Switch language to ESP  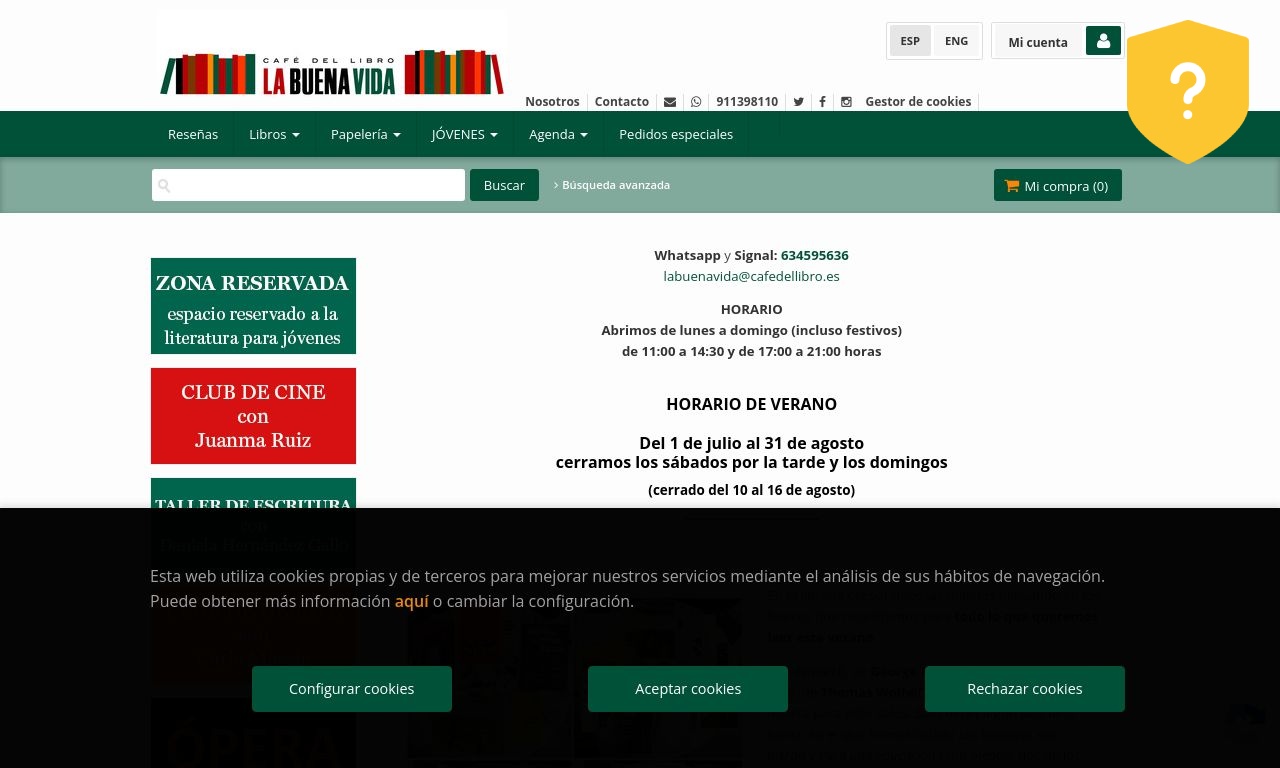(x=910, y=41)
